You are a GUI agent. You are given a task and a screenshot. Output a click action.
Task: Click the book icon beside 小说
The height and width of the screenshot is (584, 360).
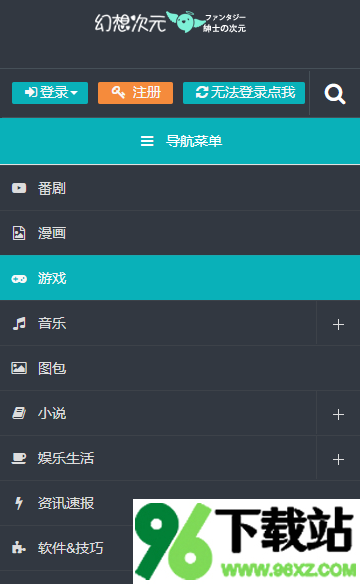click(x=19, y=413)
